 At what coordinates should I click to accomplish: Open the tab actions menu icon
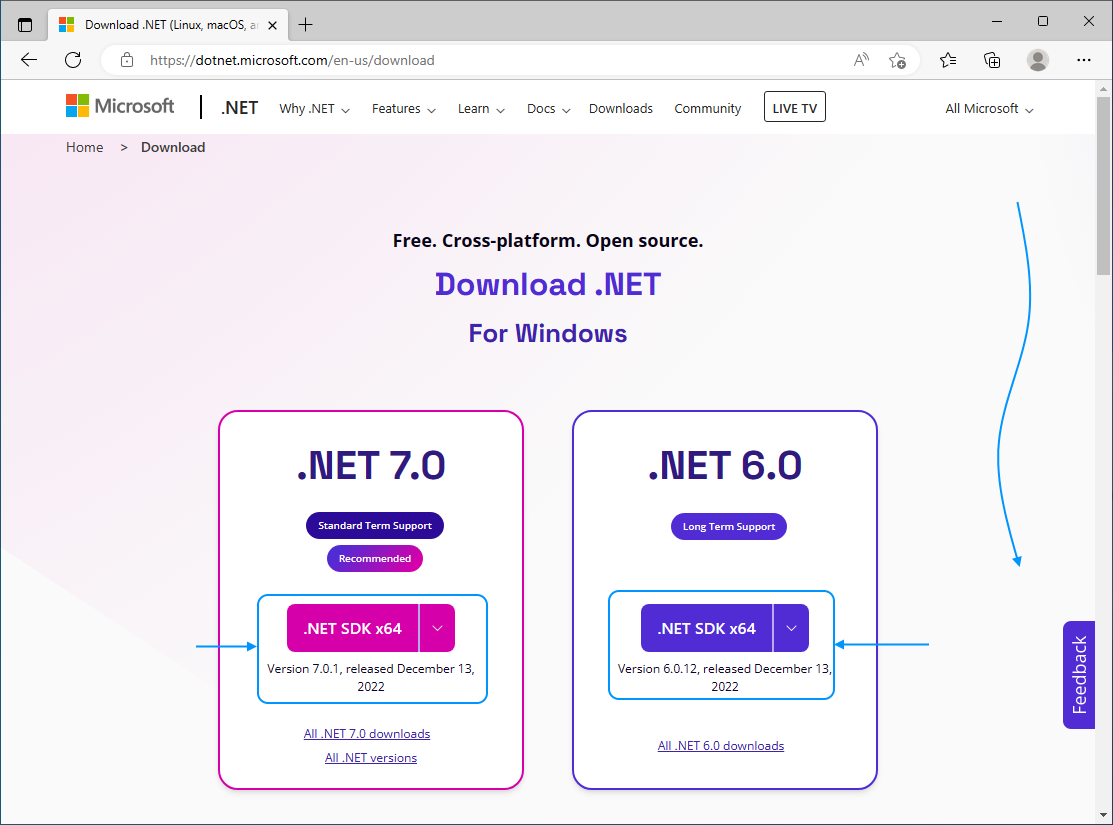pos(25,25)
